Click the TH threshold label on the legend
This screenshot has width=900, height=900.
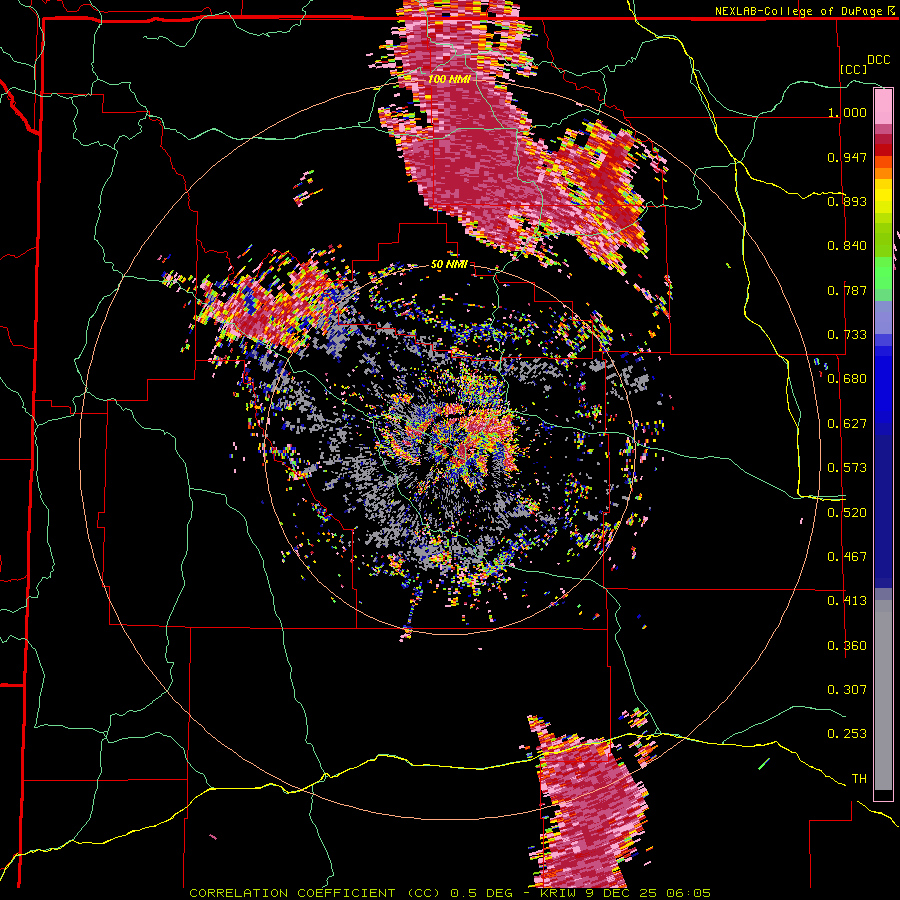[x=859, y=779]
